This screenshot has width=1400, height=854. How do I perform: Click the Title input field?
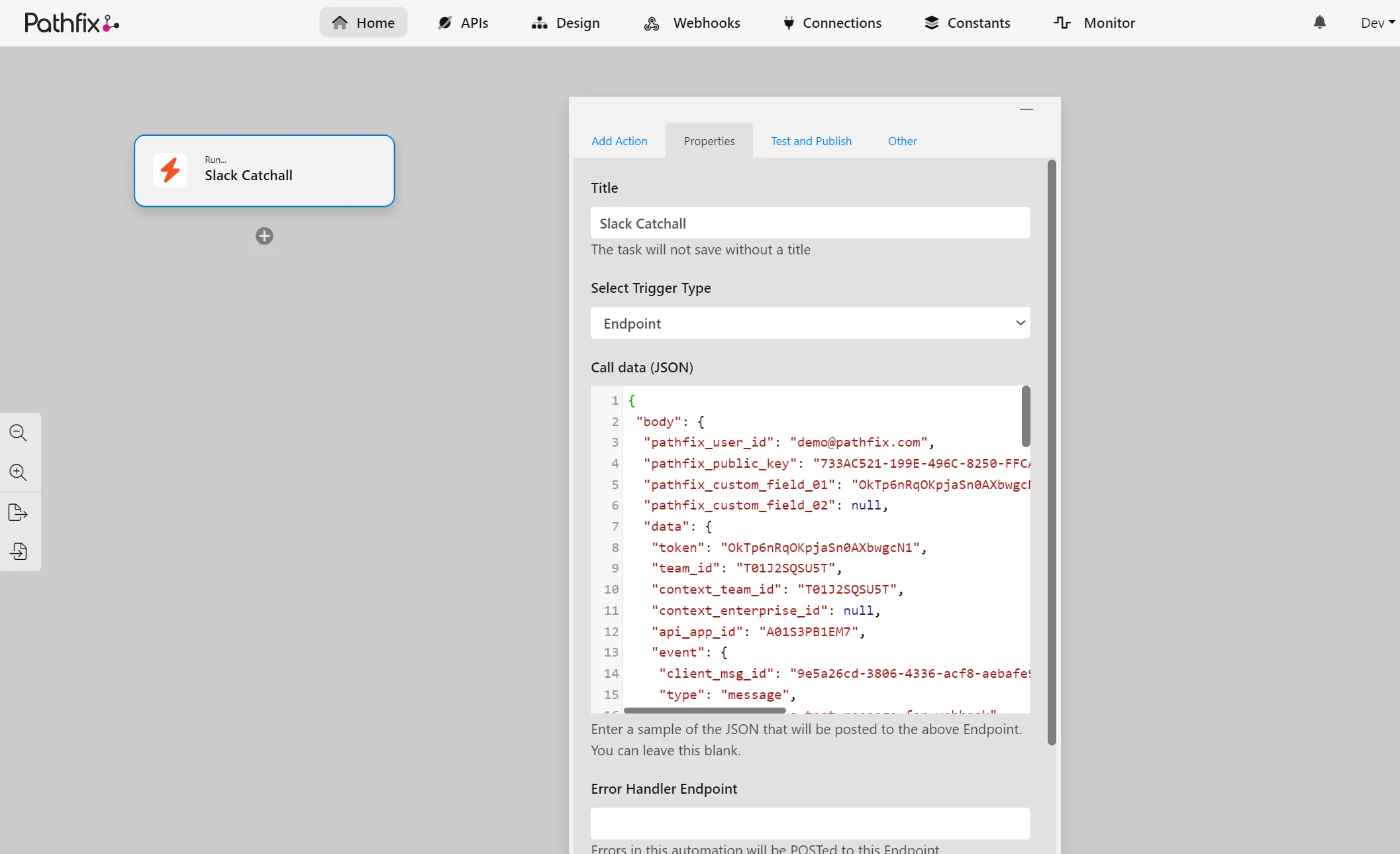point(811,223)
